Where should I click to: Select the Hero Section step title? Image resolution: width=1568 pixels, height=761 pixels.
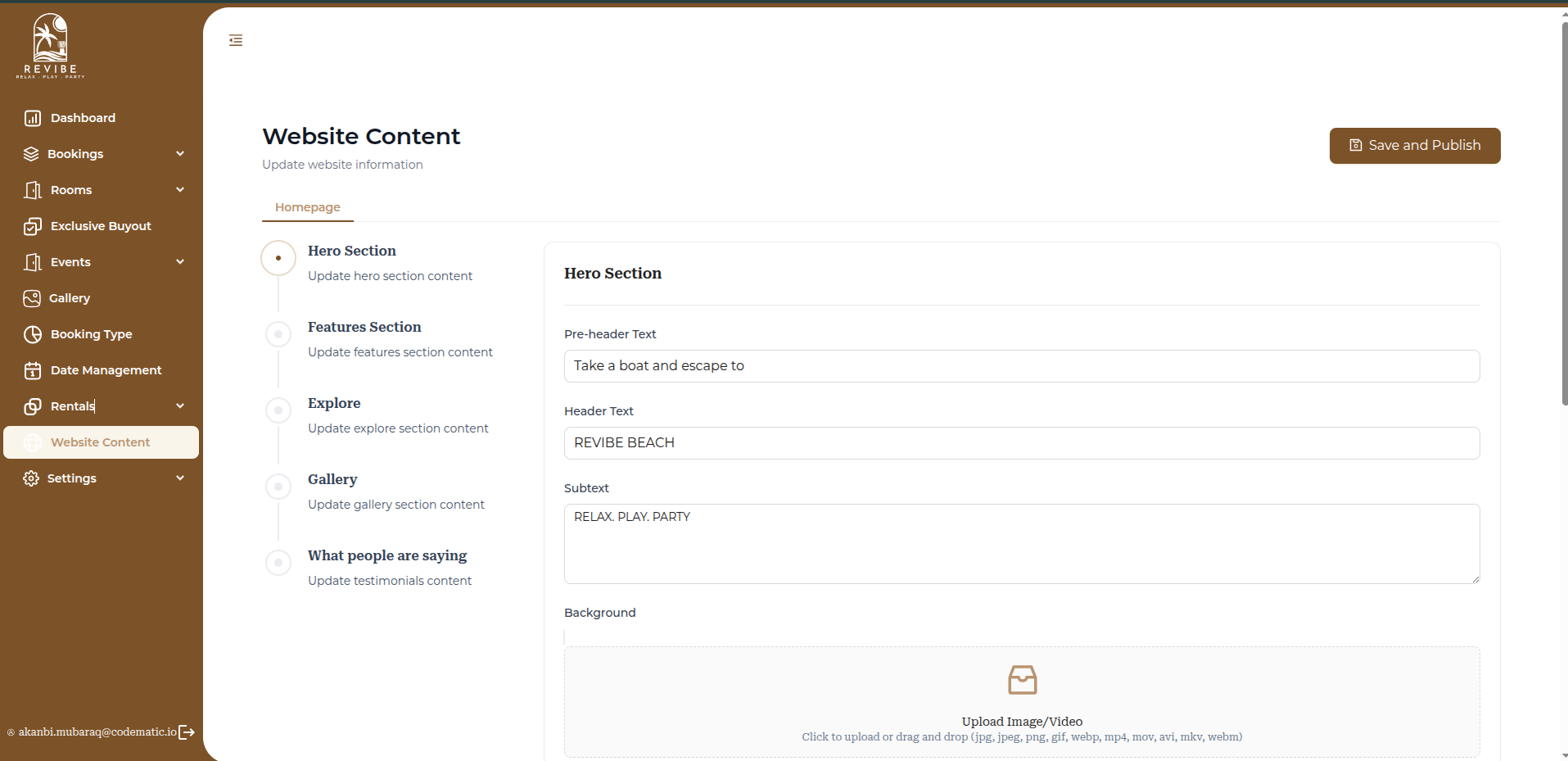352,251
